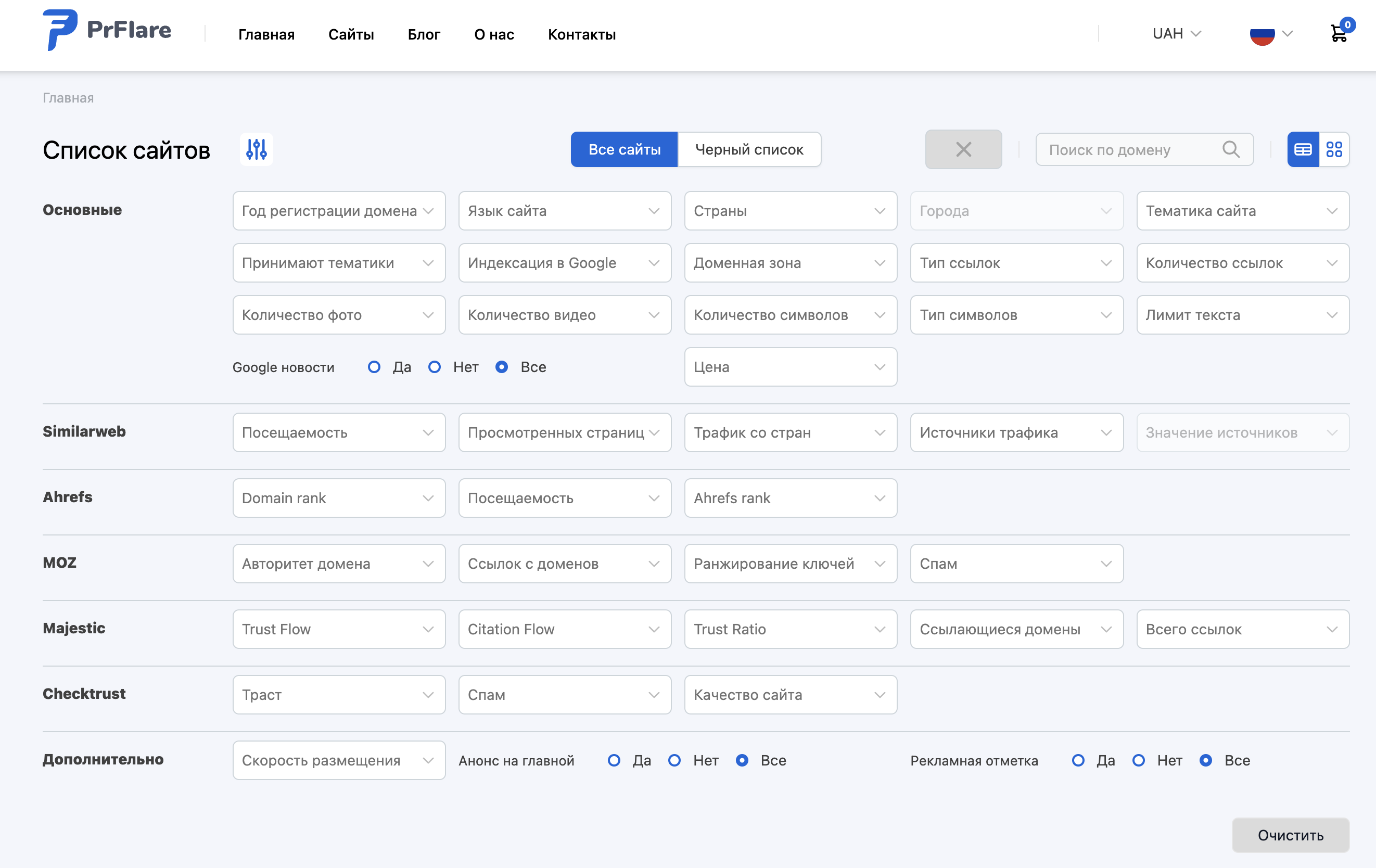Select Рекламная отметка Все radio
1376x868 pixels.
(1206, 760)
